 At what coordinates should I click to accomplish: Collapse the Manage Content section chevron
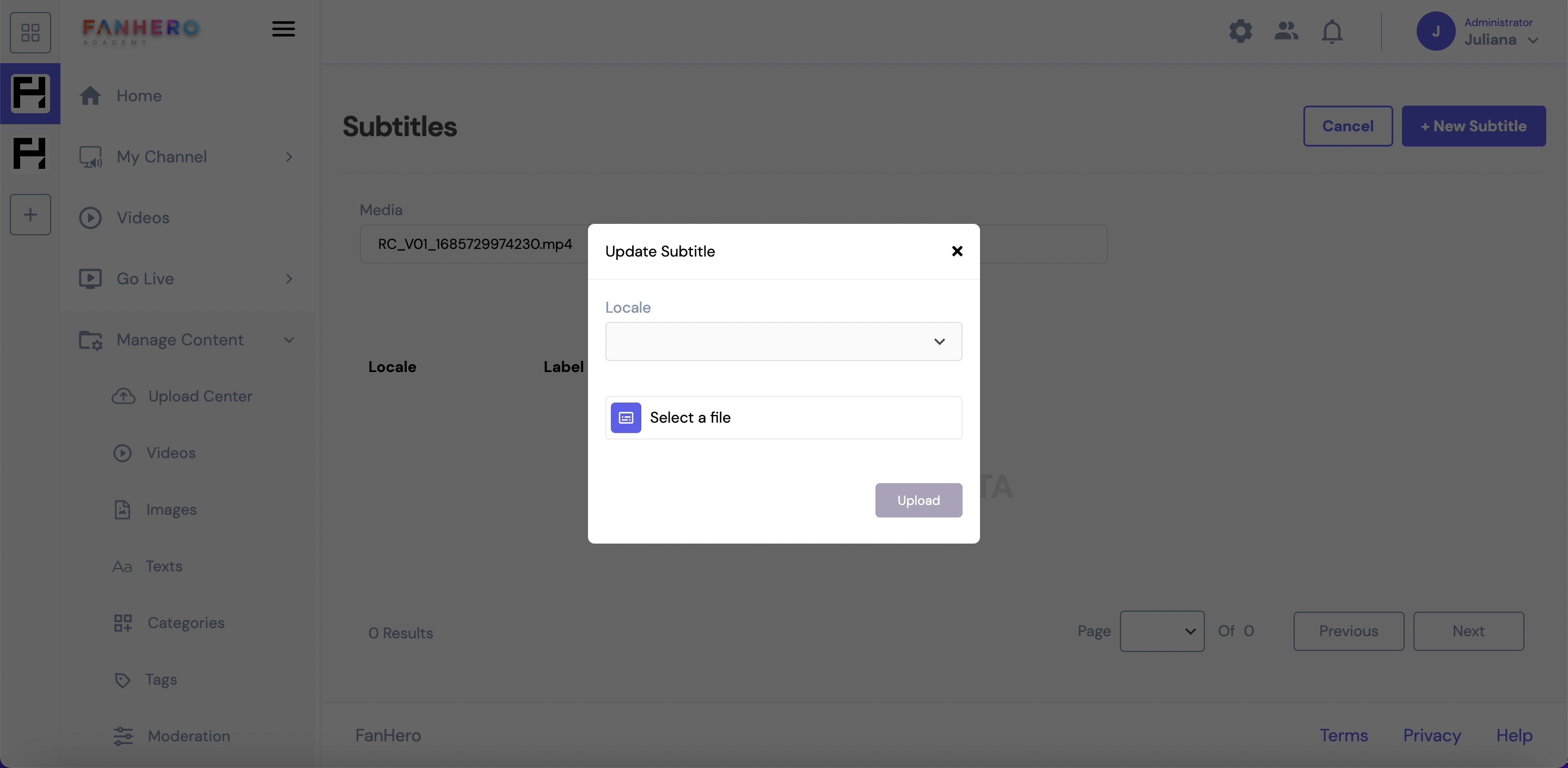pos(289,340)
